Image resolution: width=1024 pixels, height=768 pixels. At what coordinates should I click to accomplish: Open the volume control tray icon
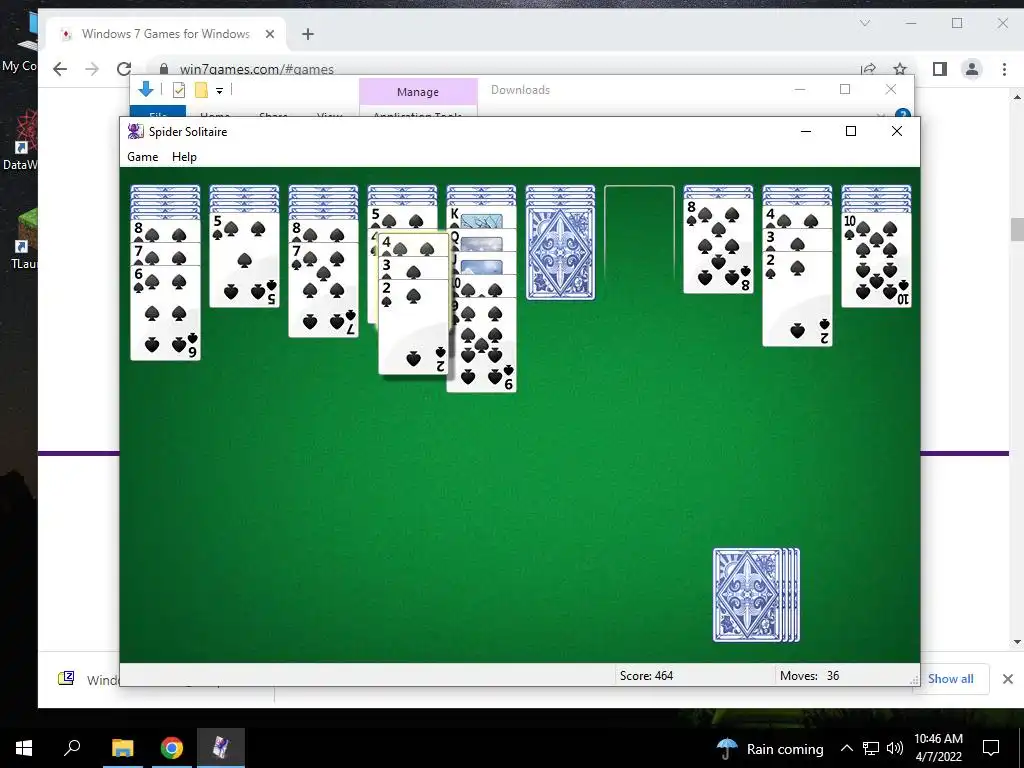(895, 748)
